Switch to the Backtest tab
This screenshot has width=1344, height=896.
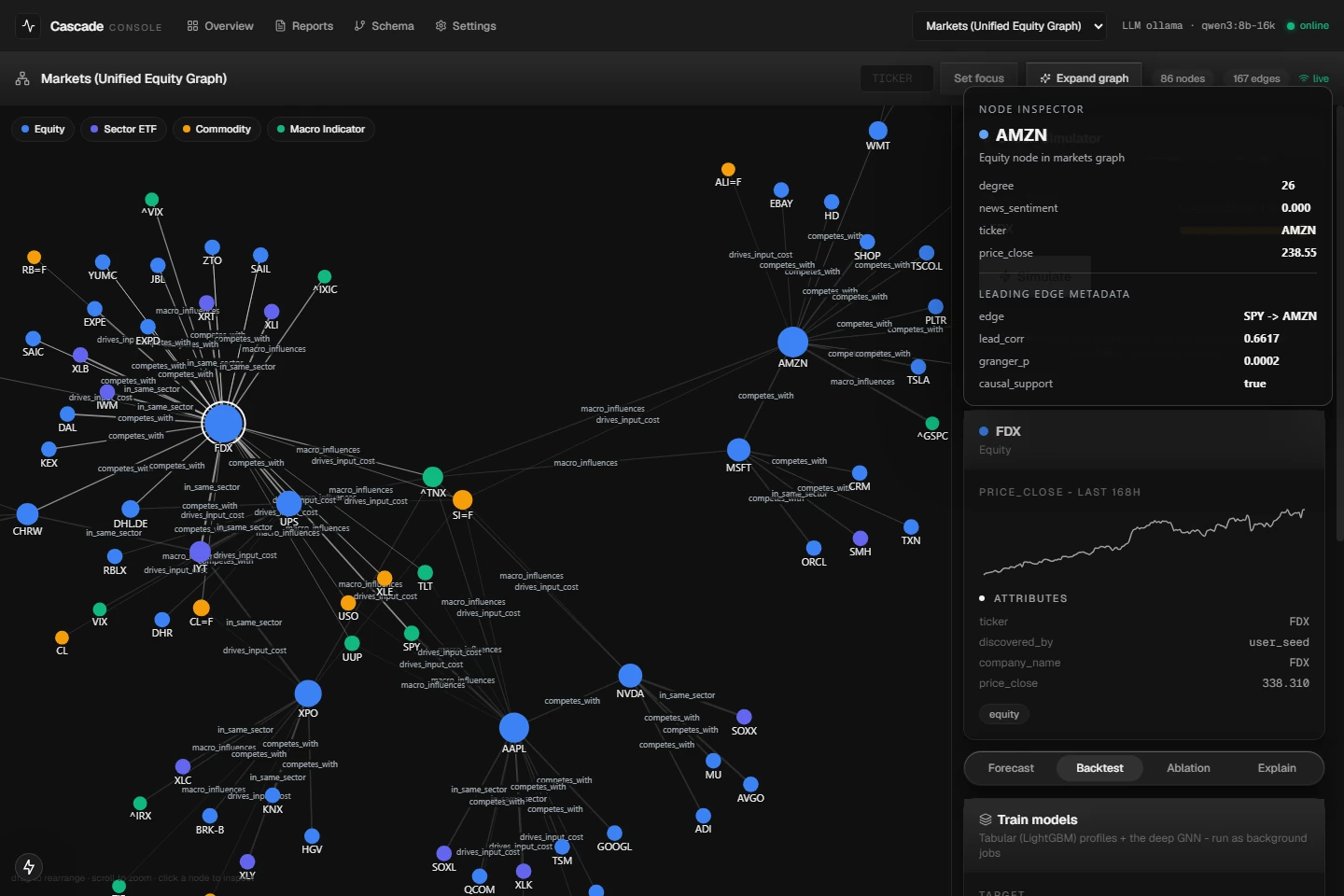1099,768
